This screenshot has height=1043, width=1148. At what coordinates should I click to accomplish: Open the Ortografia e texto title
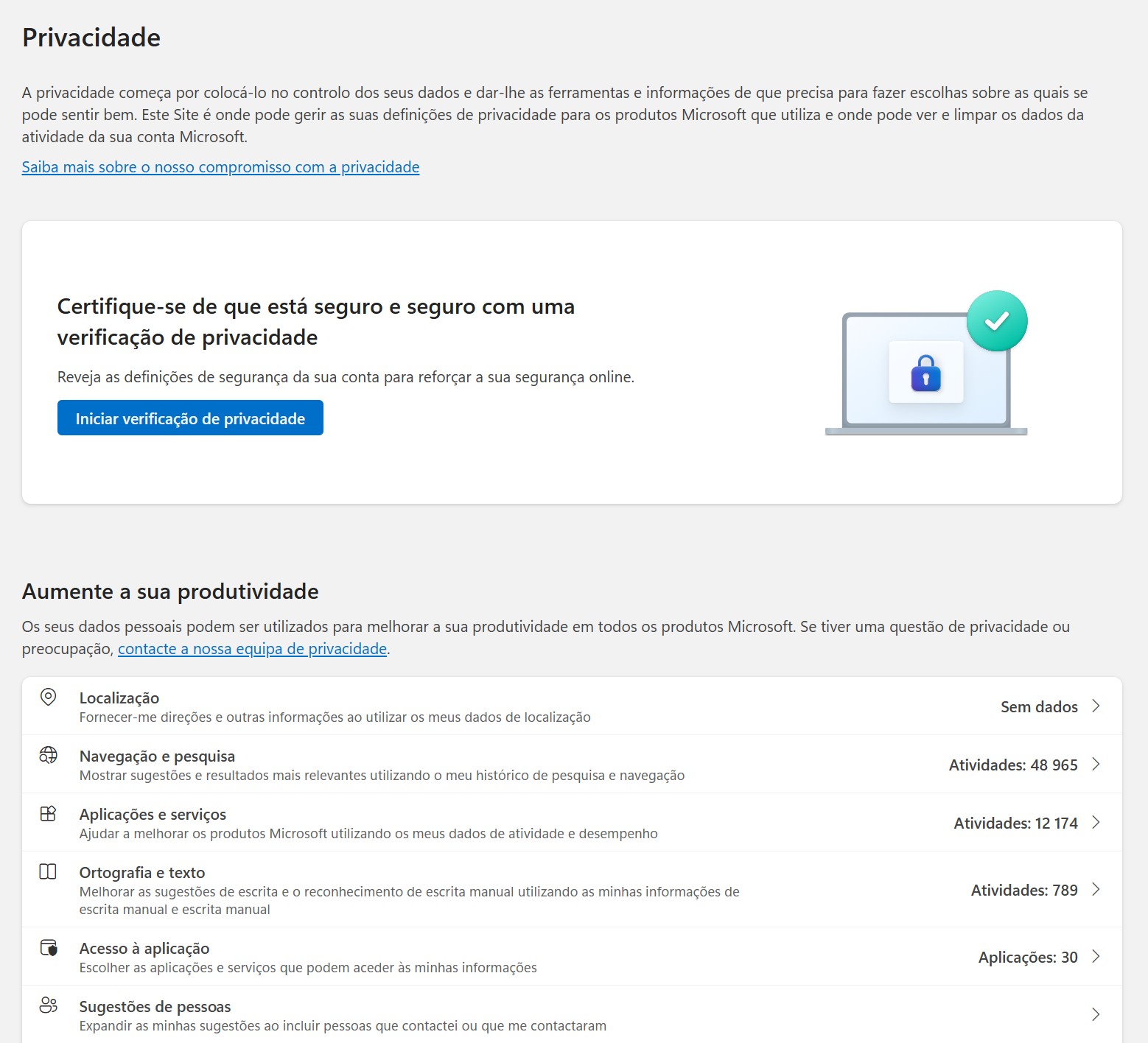coord(142,873)
